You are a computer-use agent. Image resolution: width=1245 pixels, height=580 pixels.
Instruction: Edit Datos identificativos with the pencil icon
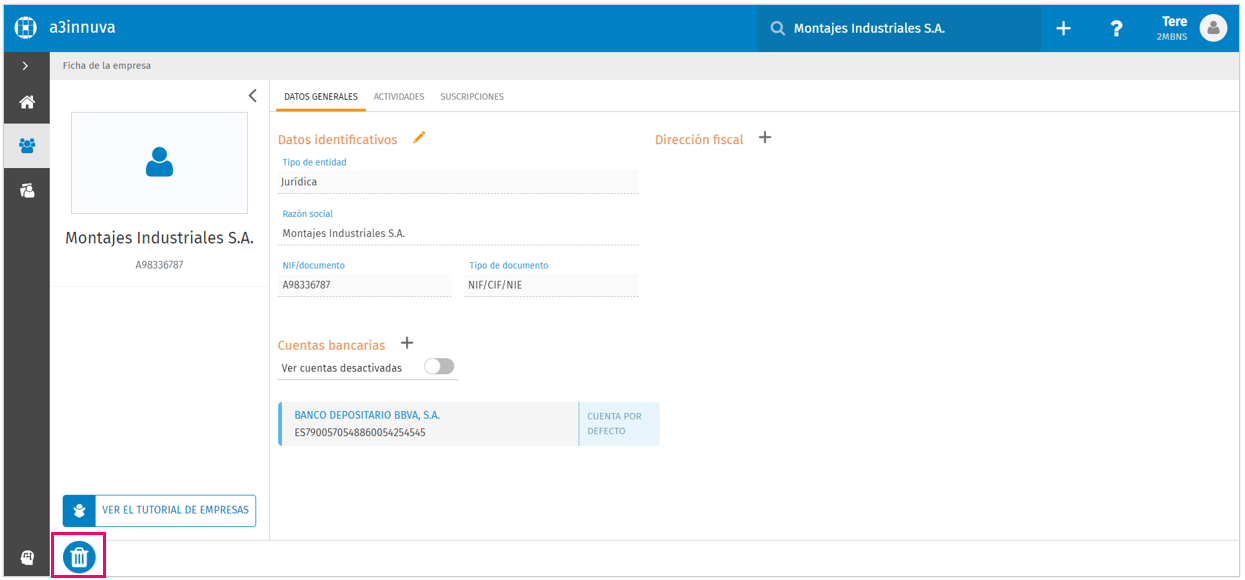[x=419, y=138]
